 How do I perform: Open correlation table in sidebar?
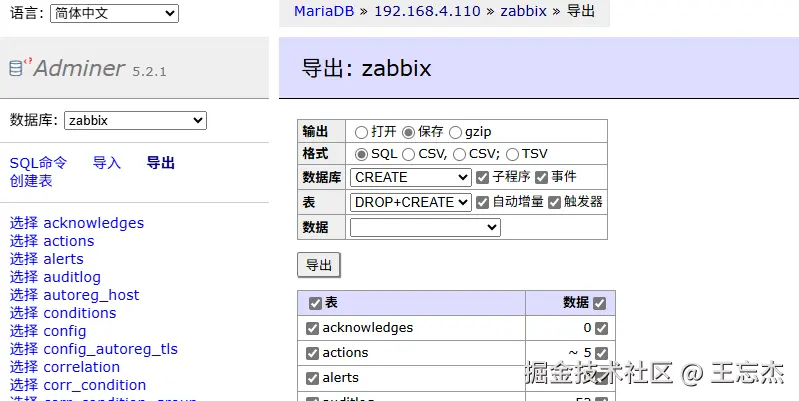(x=82, y=367)
